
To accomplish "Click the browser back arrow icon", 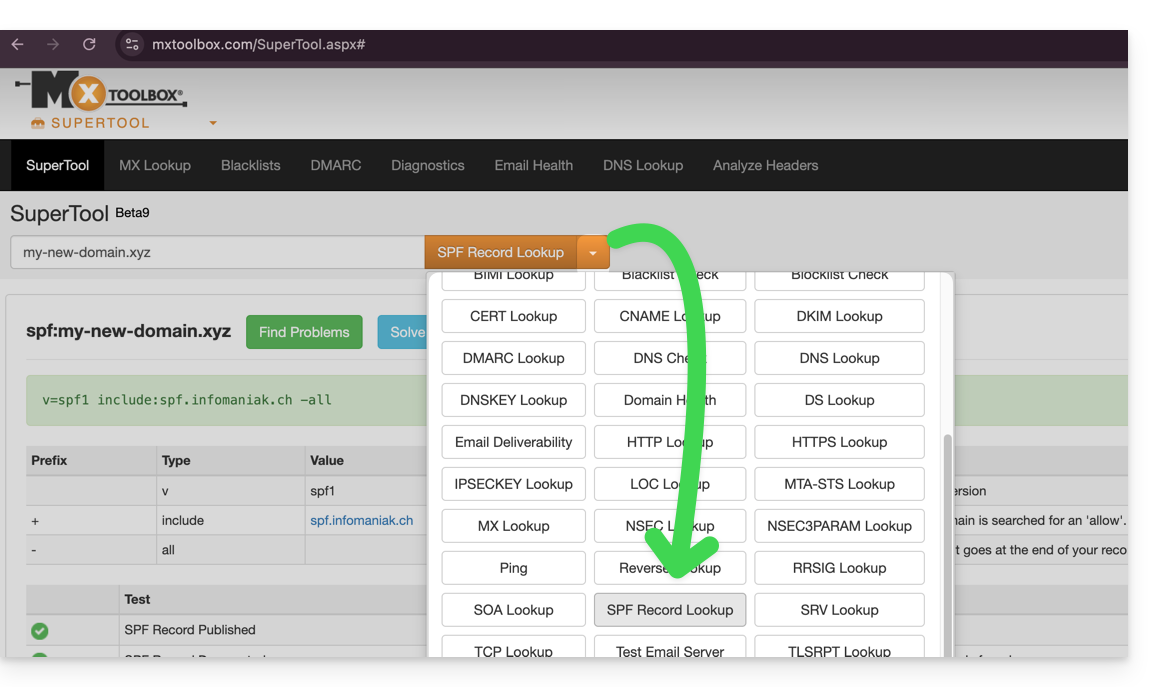I will pyautogui.click(x=17, y=44).
